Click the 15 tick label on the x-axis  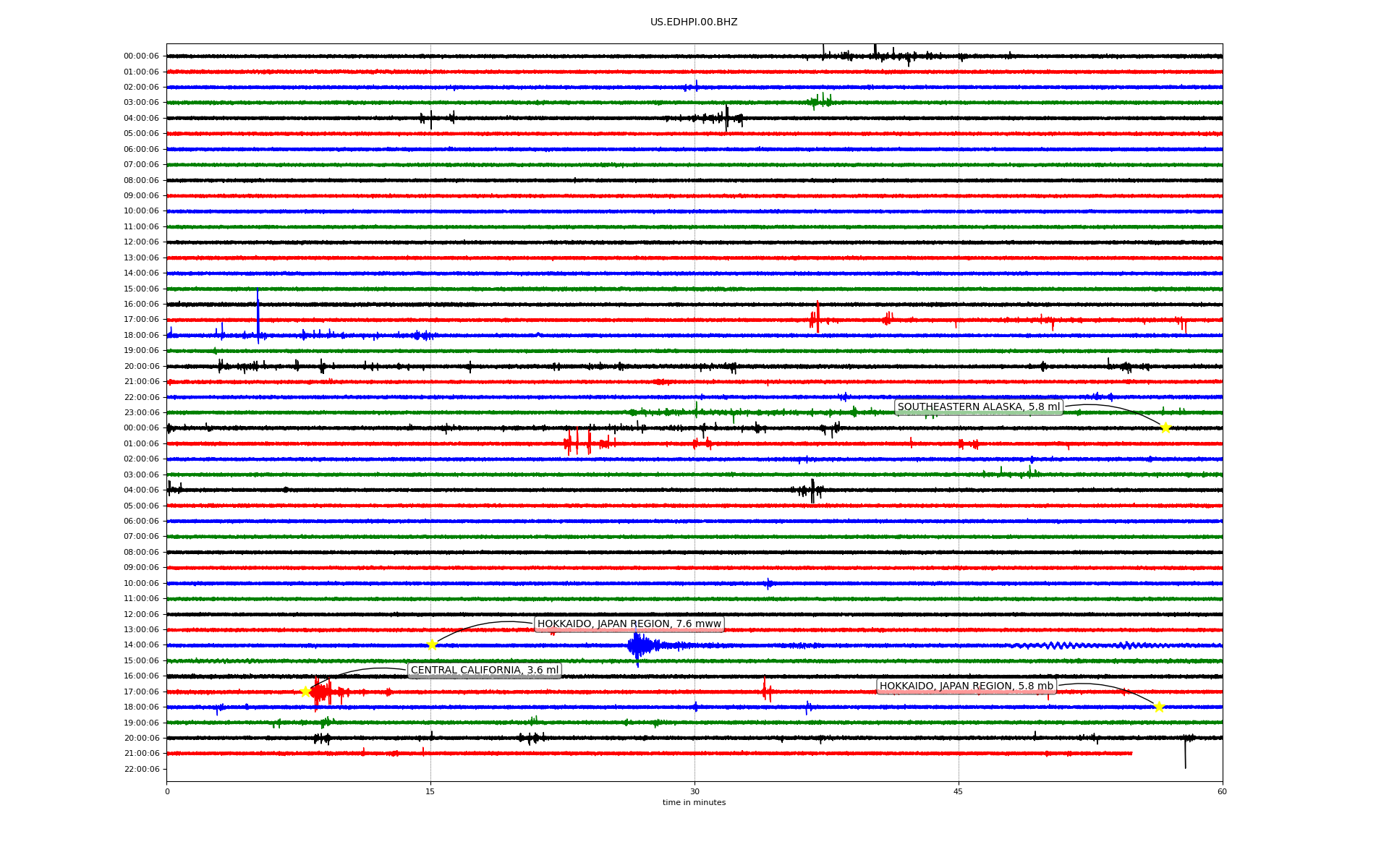click(x=430, y=791)
